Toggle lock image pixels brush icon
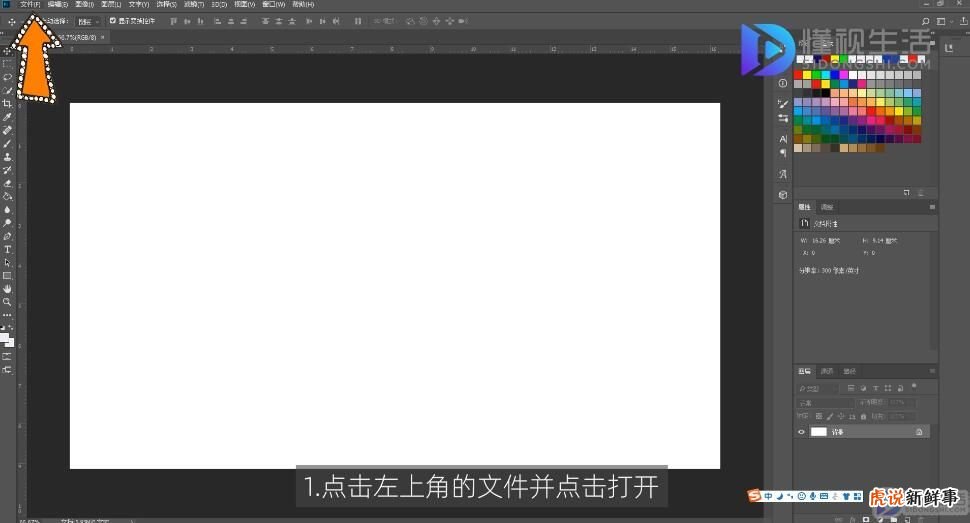 (x=830, y=417)
